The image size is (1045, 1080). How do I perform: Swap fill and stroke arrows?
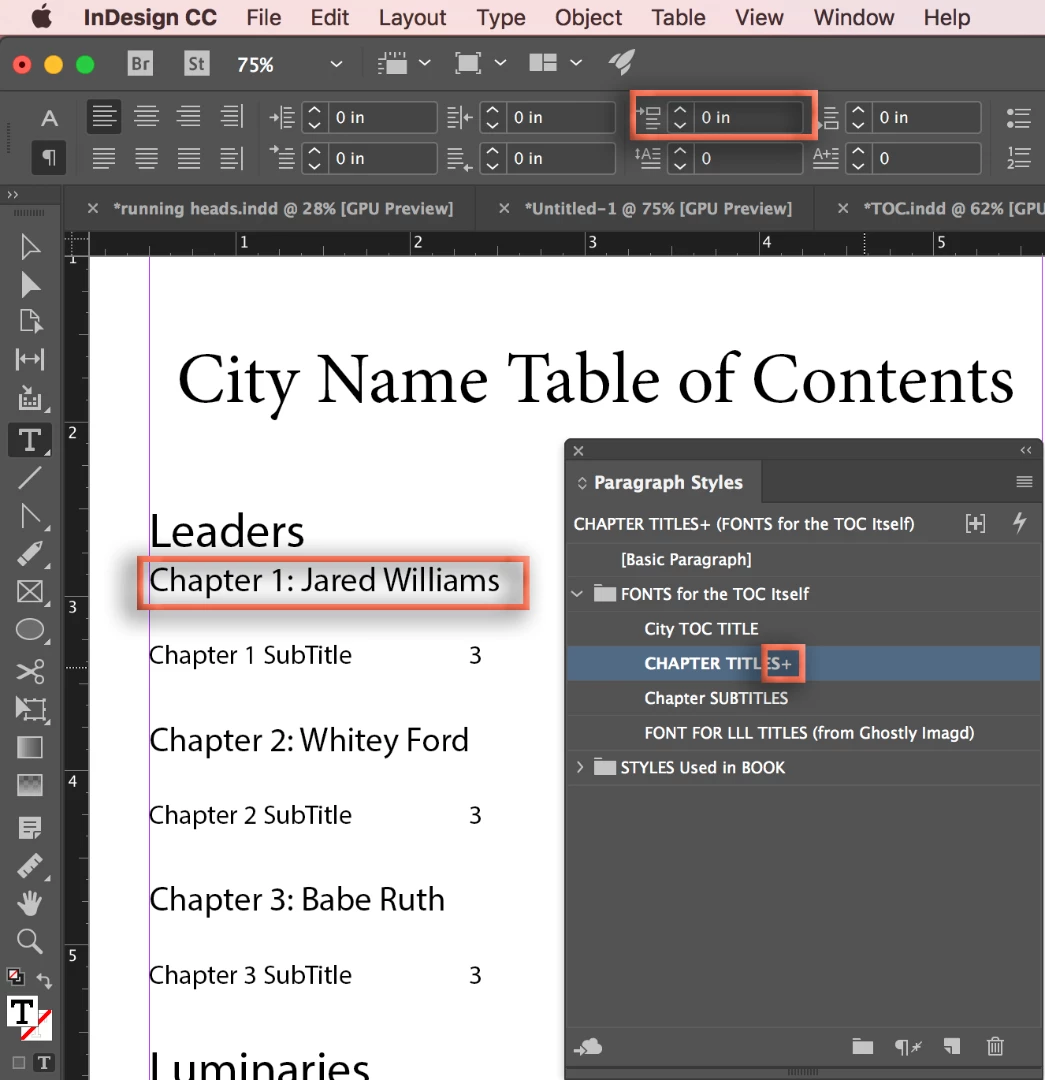(x=44, y=979)
